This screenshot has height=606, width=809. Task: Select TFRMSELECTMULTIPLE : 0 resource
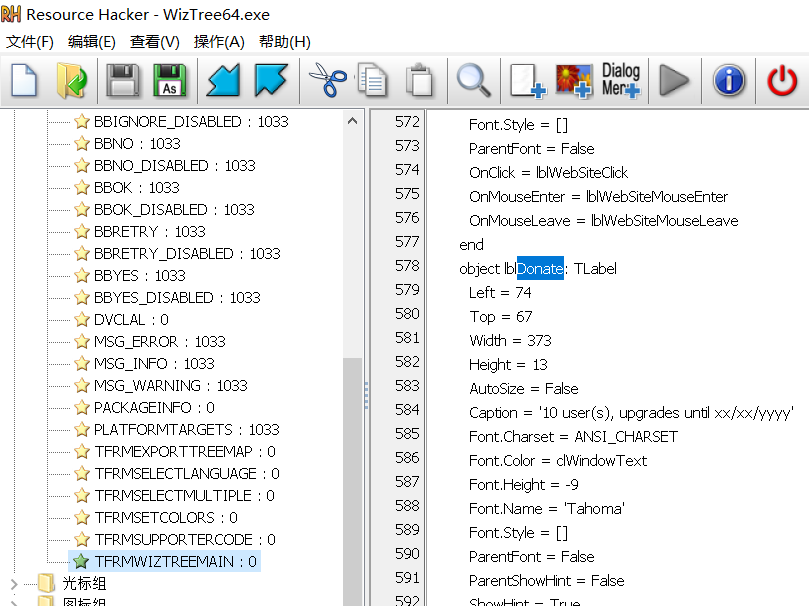click(x=184, y=496)
